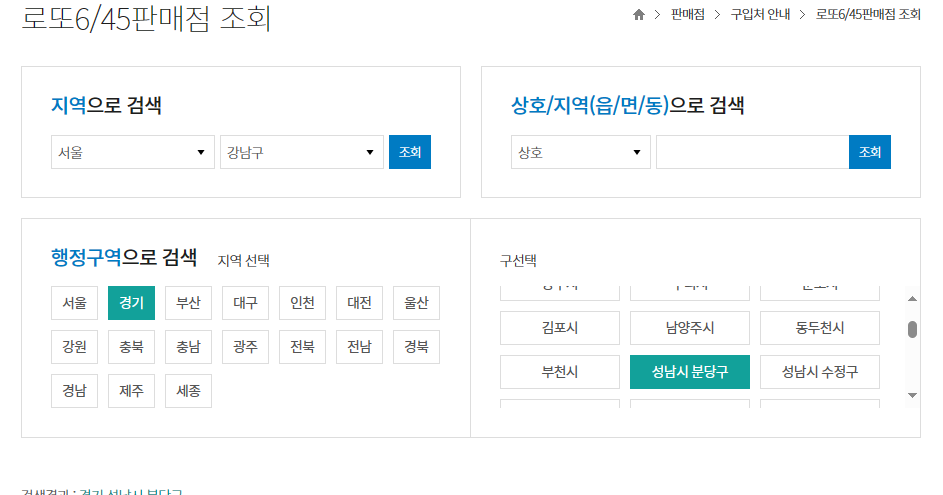Screen dimensions: 943x495
Task: Click district list scrollbar up arrow
Action: tap(912, 298)
